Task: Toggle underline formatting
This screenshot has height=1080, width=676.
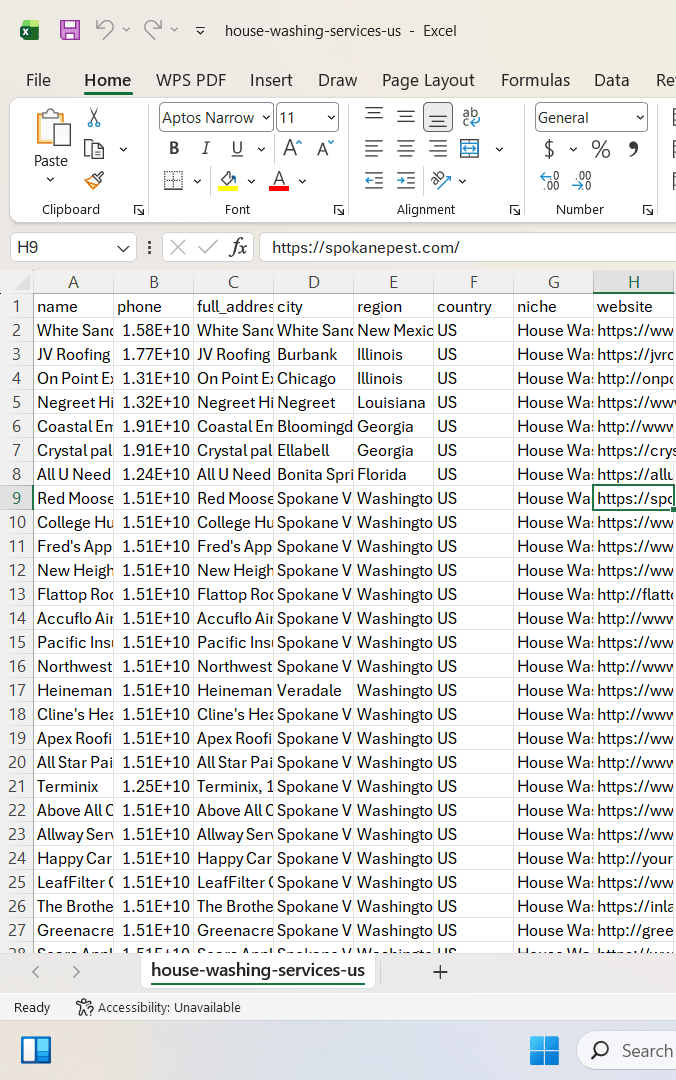Action: pyautogui.click(x=237, y=149)
